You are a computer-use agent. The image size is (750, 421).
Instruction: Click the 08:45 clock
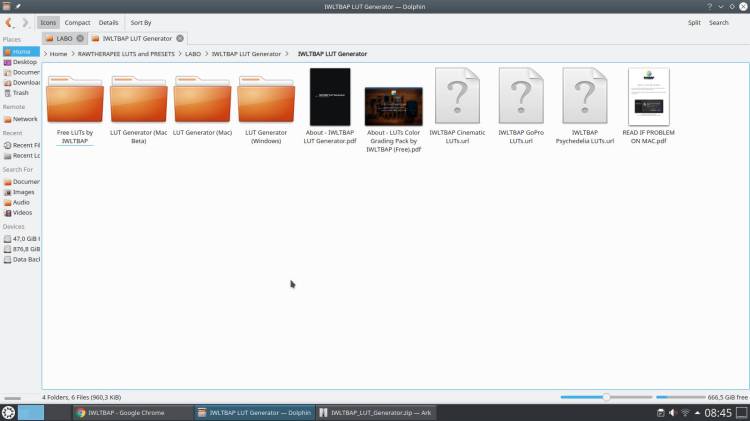pyautogui.click(x=717, y=413)
